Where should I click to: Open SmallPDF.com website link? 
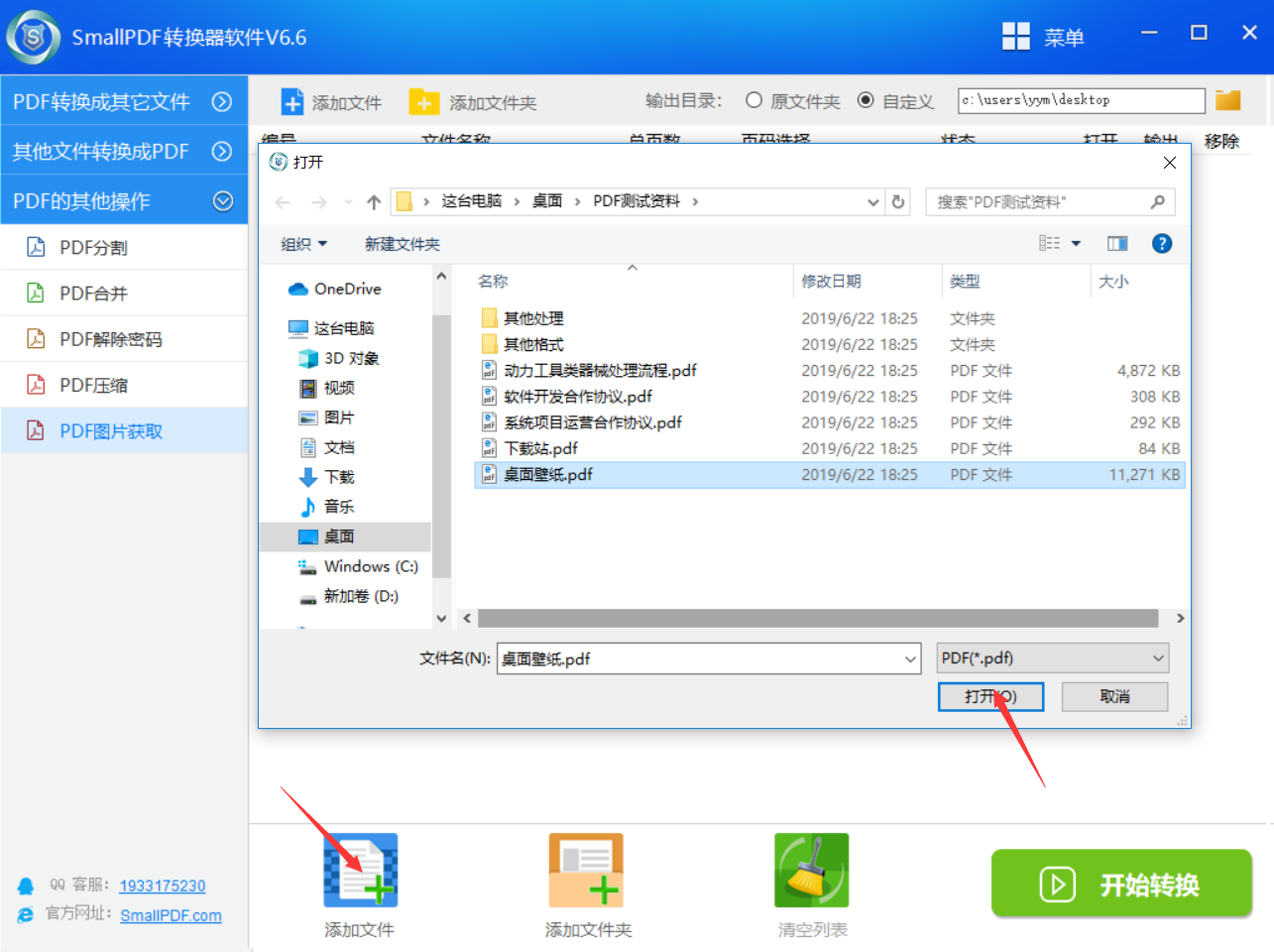click(171, 915)
